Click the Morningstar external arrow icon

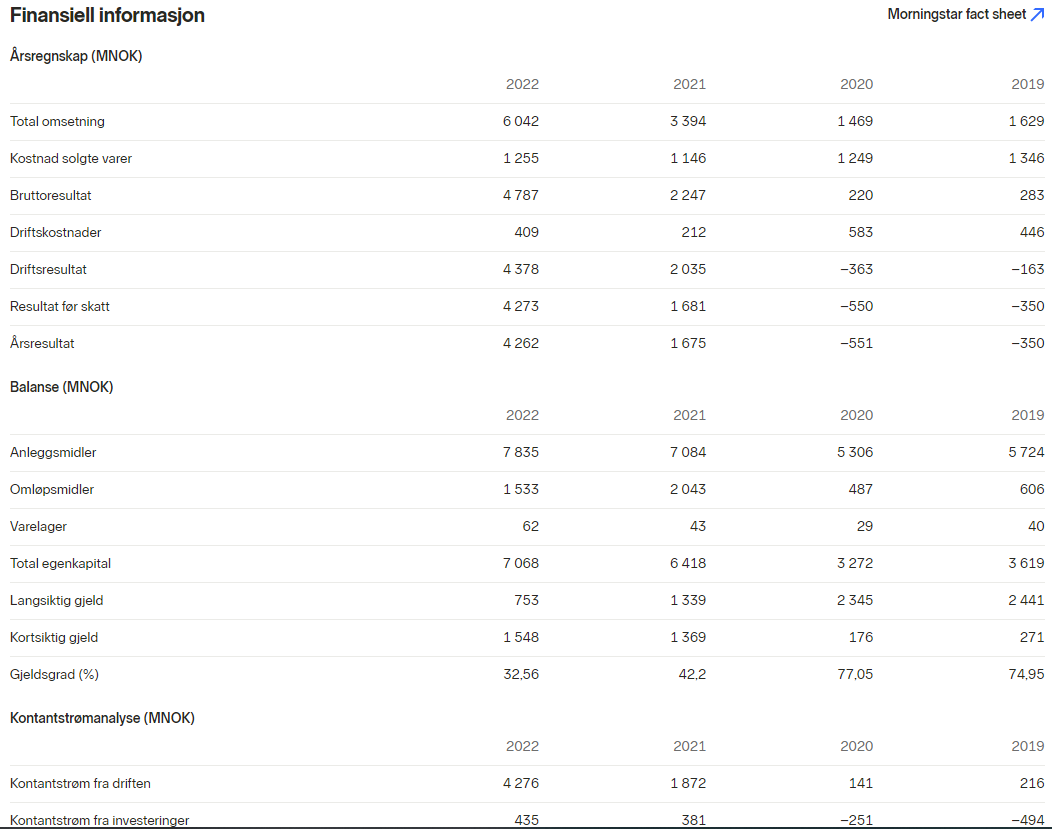tap(1037, 14)
